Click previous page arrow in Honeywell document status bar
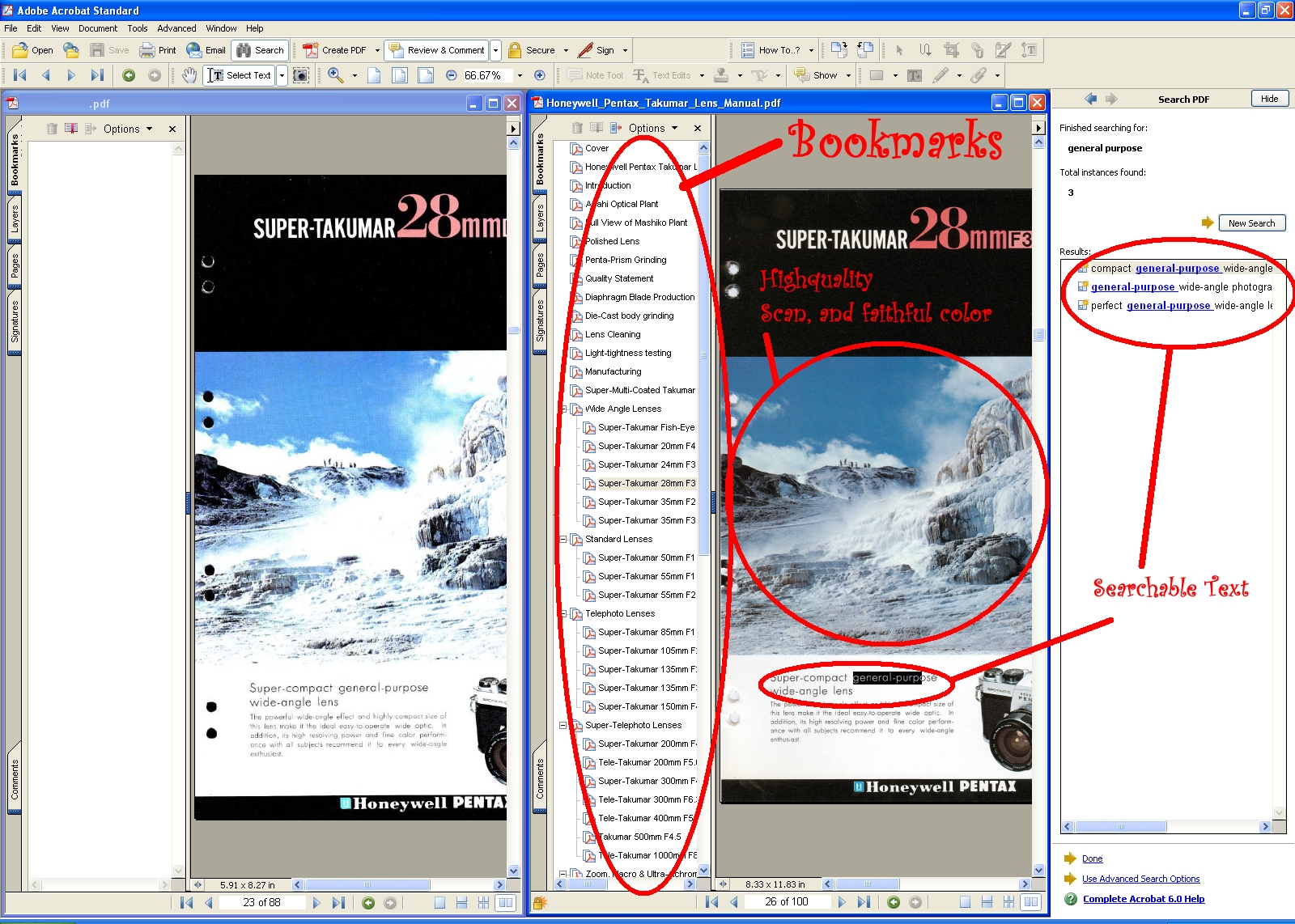The height and width of the screenshot is (924, 1295). click(734, 901)
